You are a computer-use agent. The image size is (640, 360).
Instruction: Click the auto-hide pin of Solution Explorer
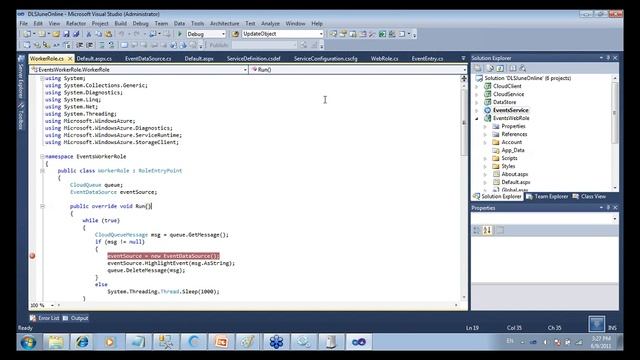pyautogui.click(x=608, y=58)
